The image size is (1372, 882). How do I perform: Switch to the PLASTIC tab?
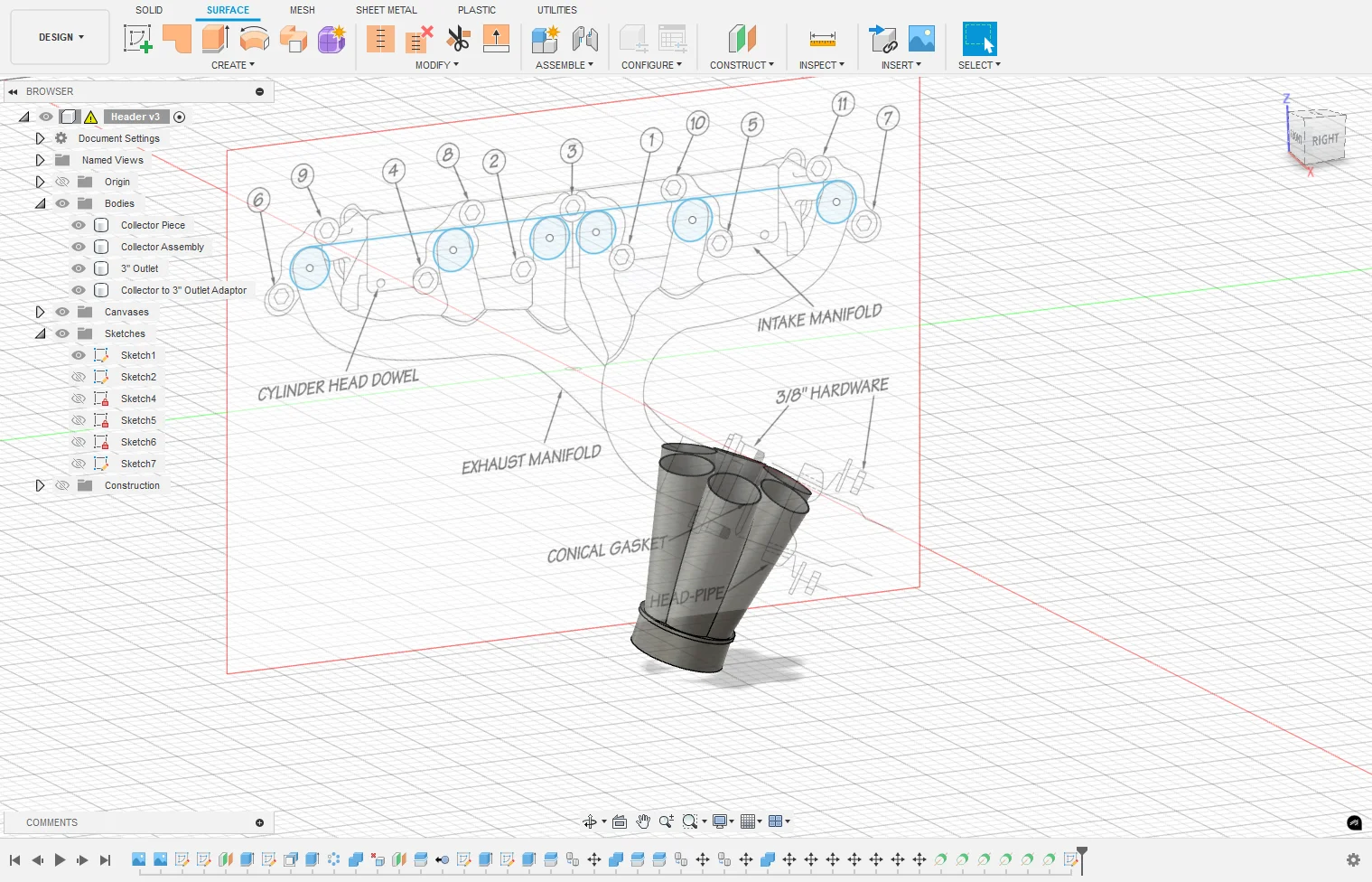tap(477, 10)
